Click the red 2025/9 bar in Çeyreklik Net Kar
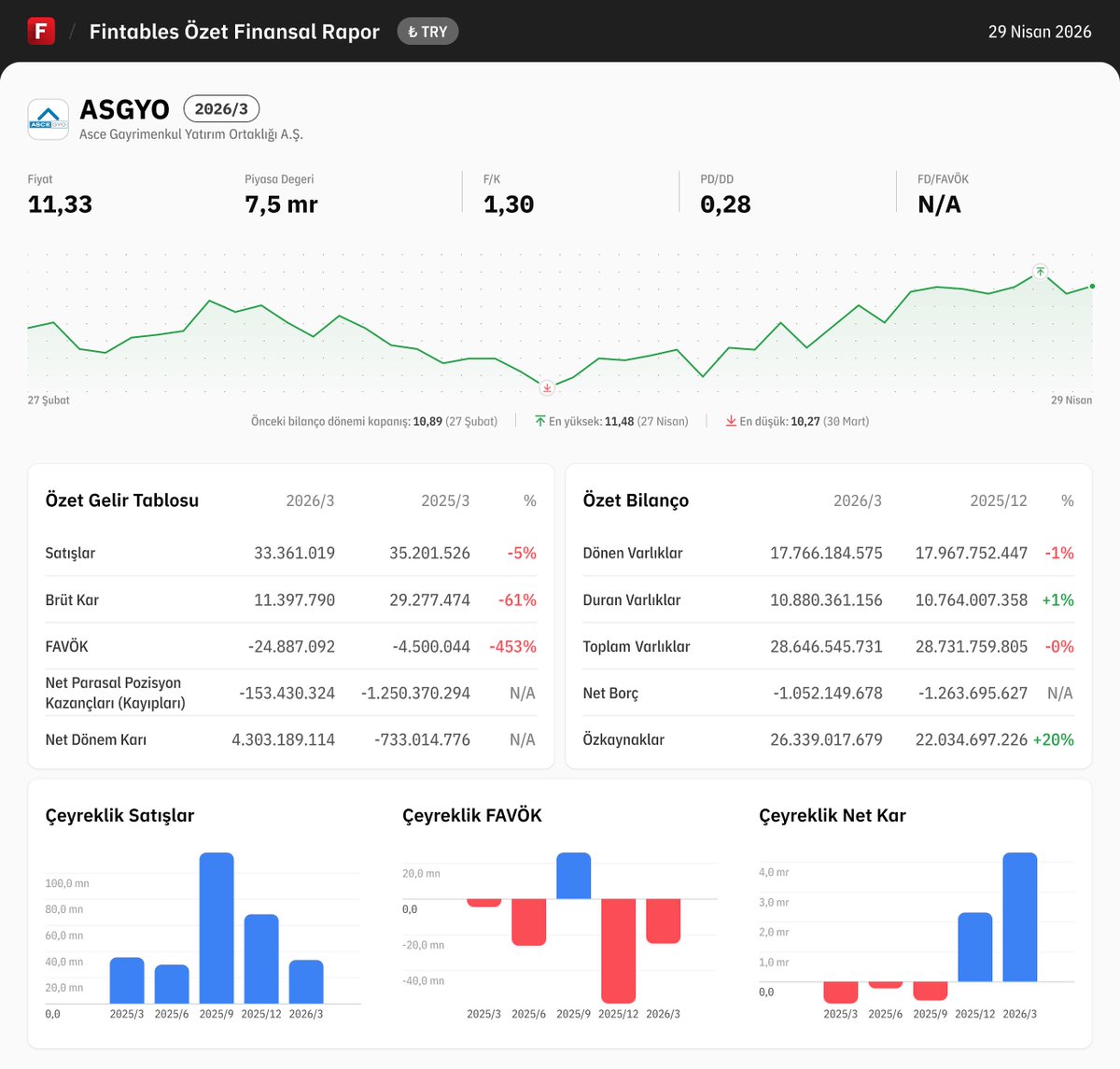Image resolution: width=1120 pixels, height=1069 pixels. [931, 992]
